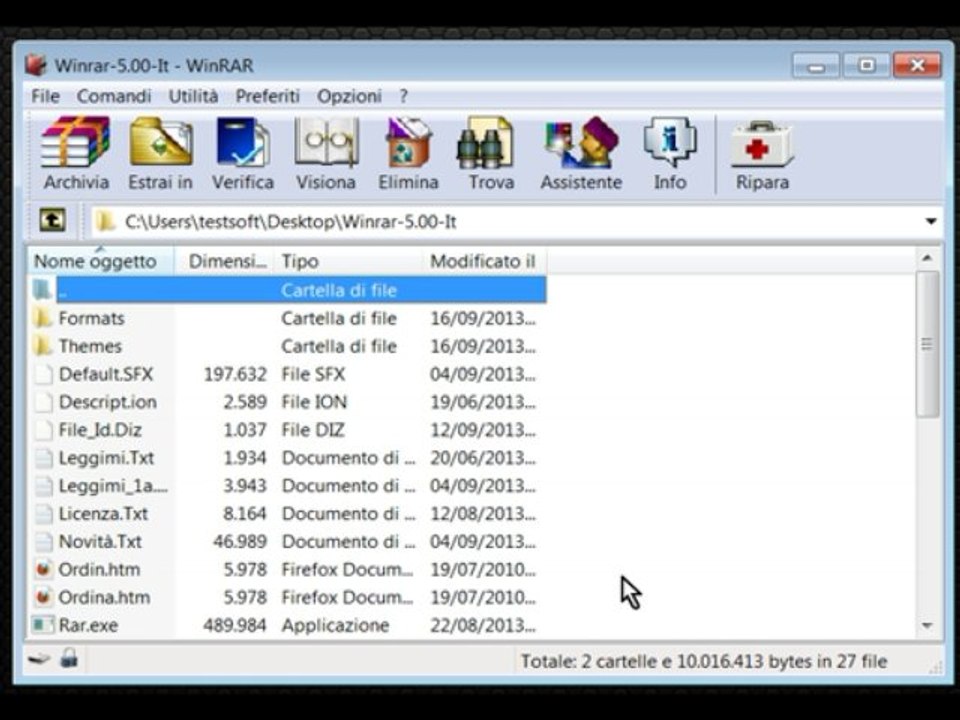Click the Ordin.htm Firefox icon
The height and width of the screenshot is (720, 960).
[43, 569]
